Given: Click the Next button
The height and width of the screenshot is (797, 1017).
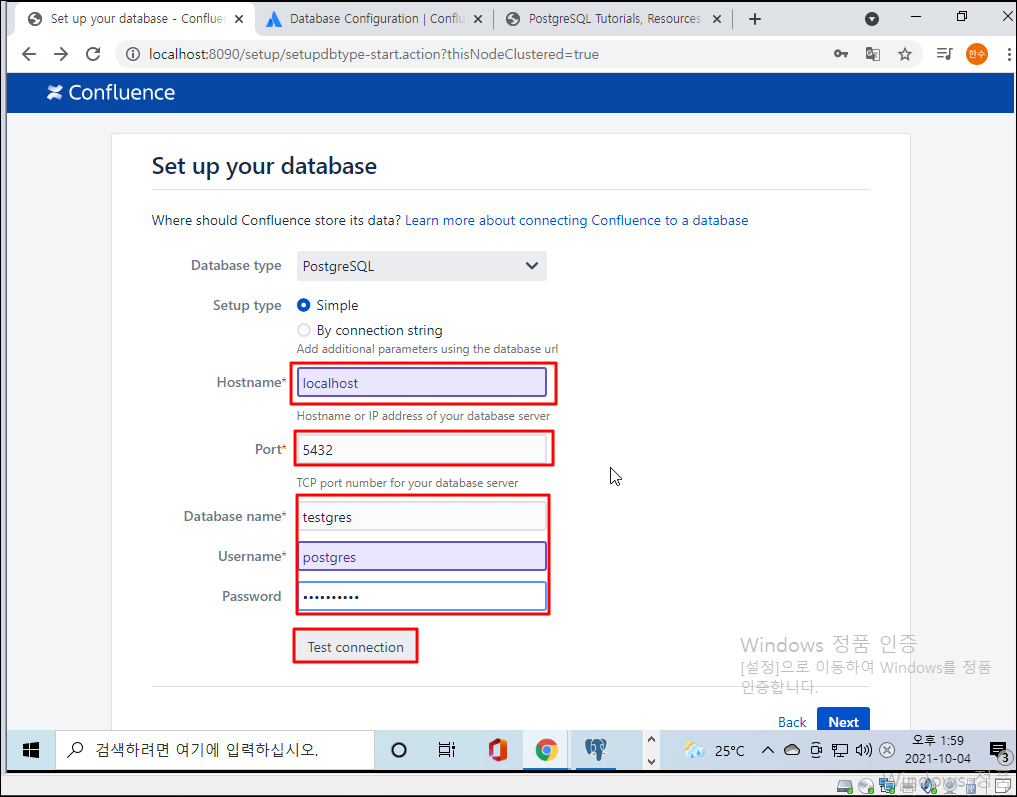Looking at the screenshot, I should pyautogui.click(x=843, y=721).
